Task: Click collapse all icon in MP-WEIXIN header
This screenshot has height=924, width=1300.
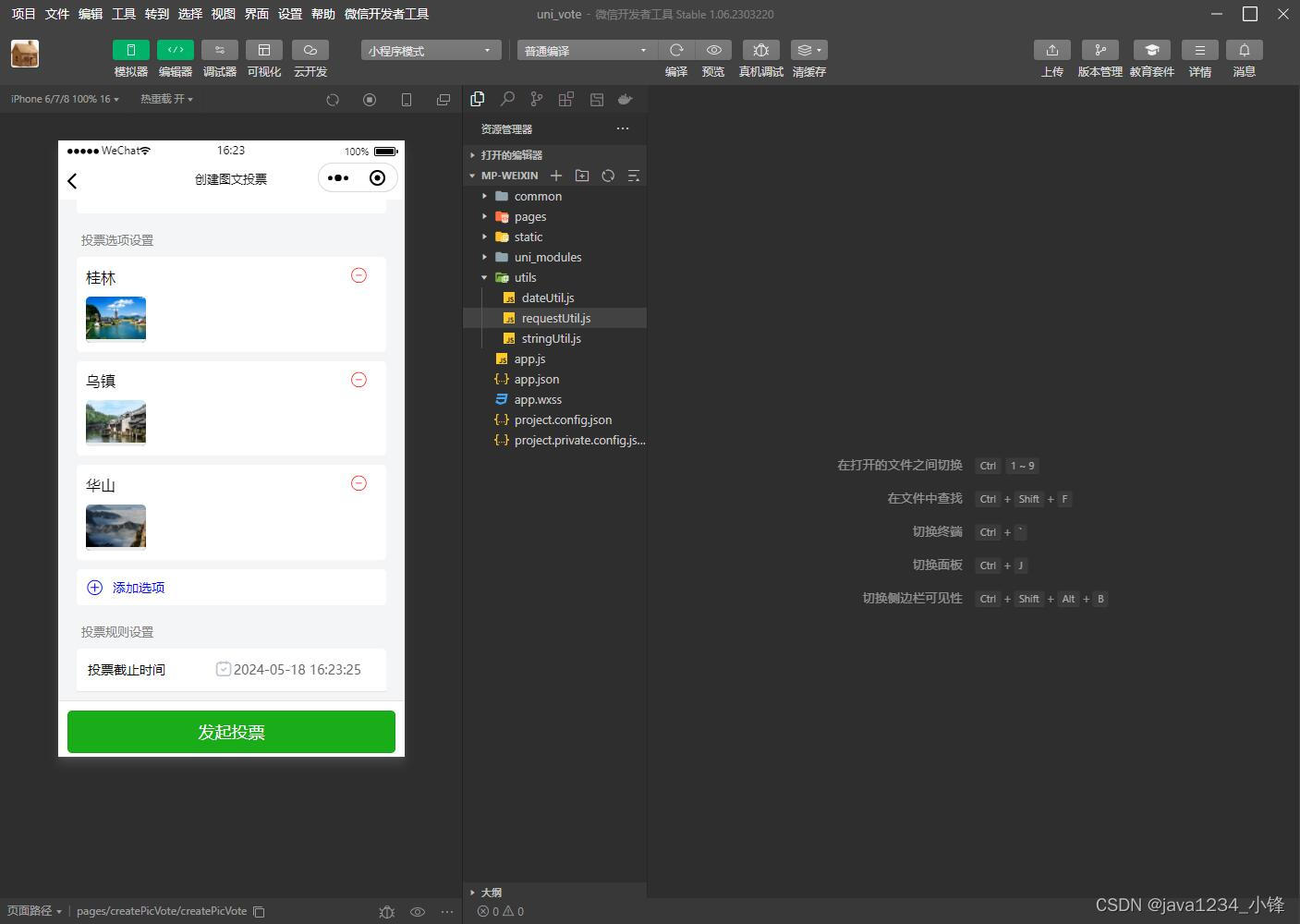Action: (634, 176)
